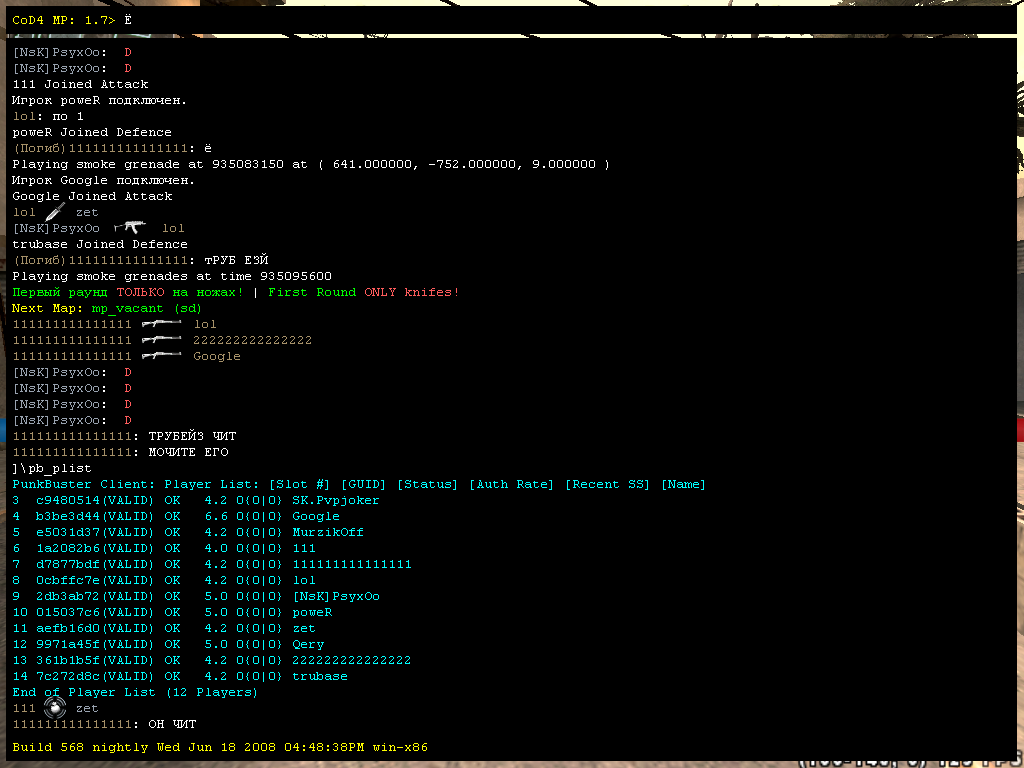
Task: Click the slot 11 player row zet
Action: coord(164,628)
